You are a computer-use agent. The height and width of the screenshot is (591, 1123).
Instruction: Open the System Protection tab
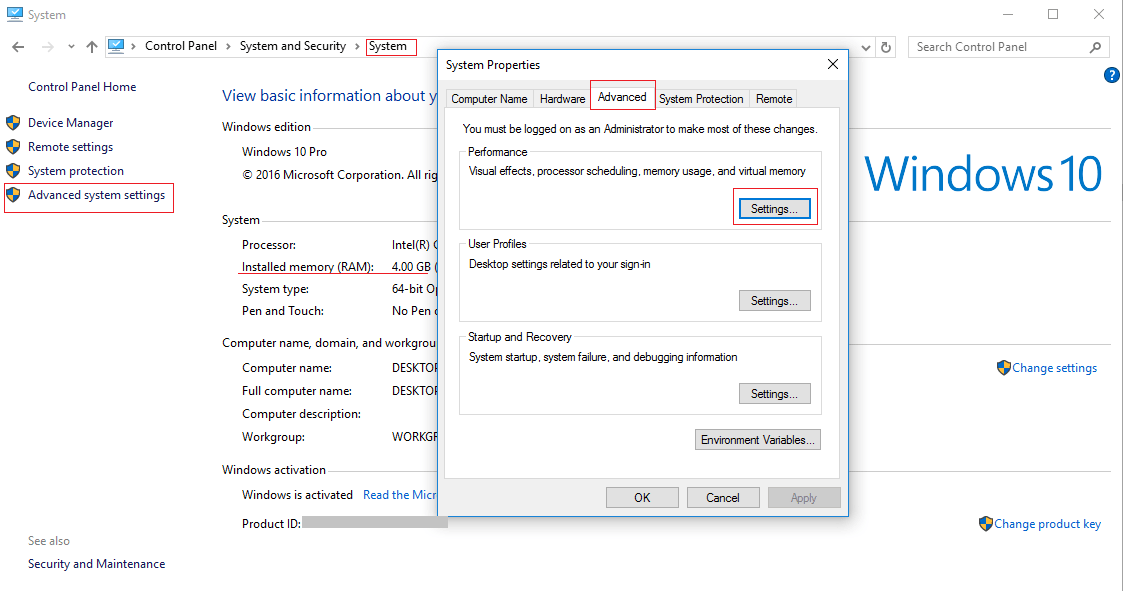pyautogui.click(x=700, y=99)
